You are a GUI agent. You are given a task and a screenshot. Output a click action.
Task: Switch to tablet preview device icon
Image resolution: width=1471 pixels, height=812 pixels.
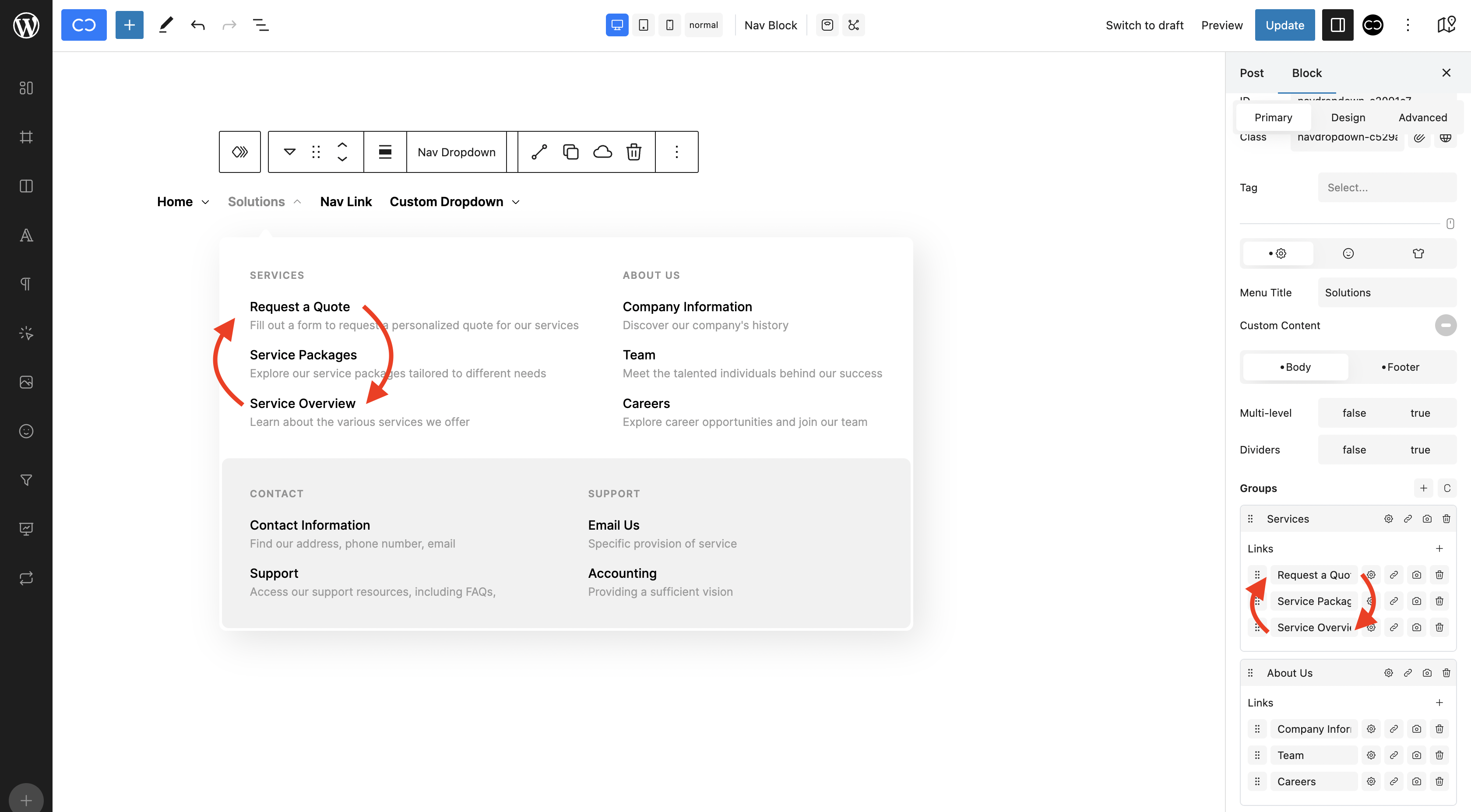pyautogui.click(x=643, y=25)
